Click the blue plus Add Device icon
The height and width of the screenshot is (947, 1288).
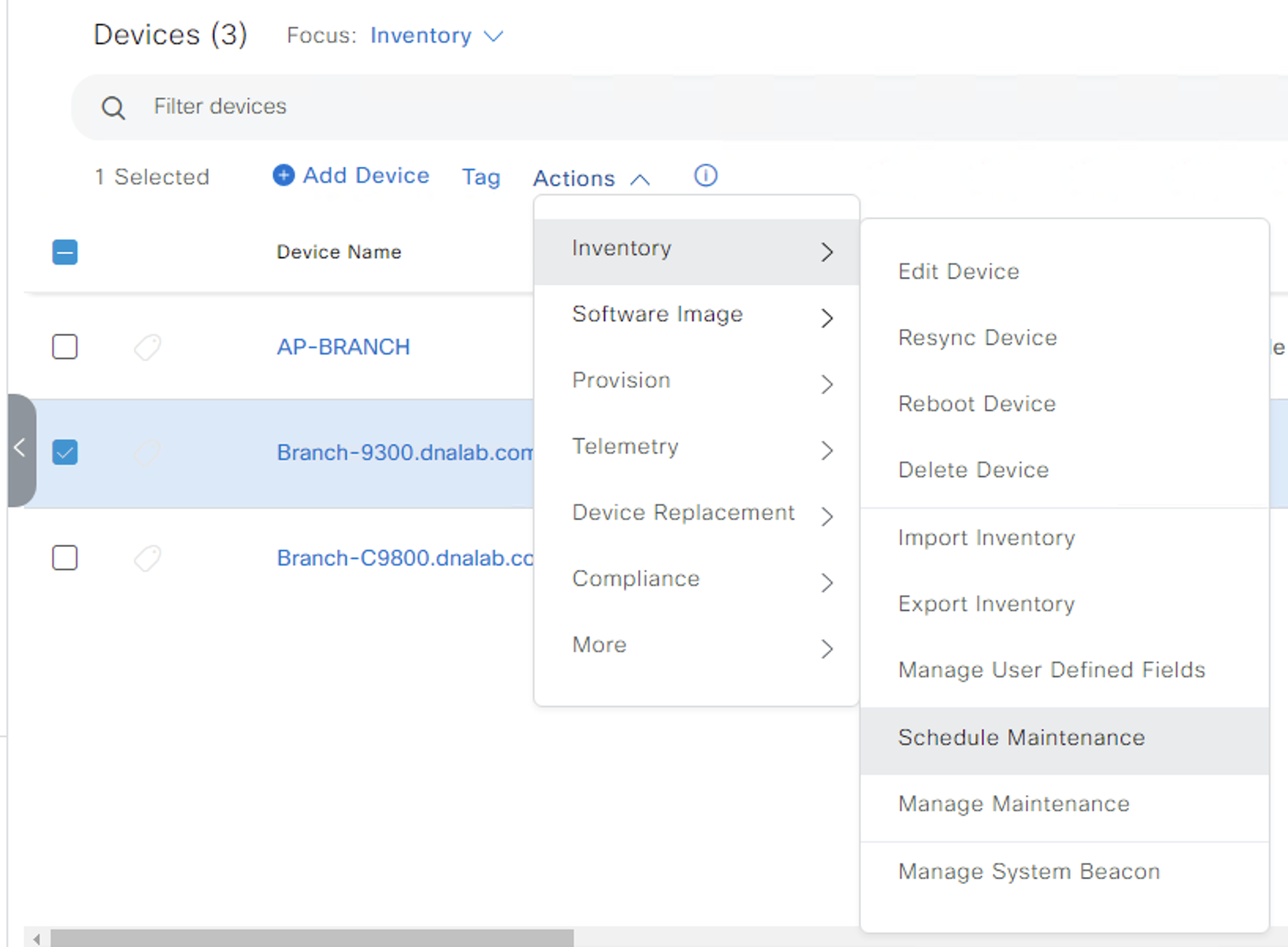284,175
